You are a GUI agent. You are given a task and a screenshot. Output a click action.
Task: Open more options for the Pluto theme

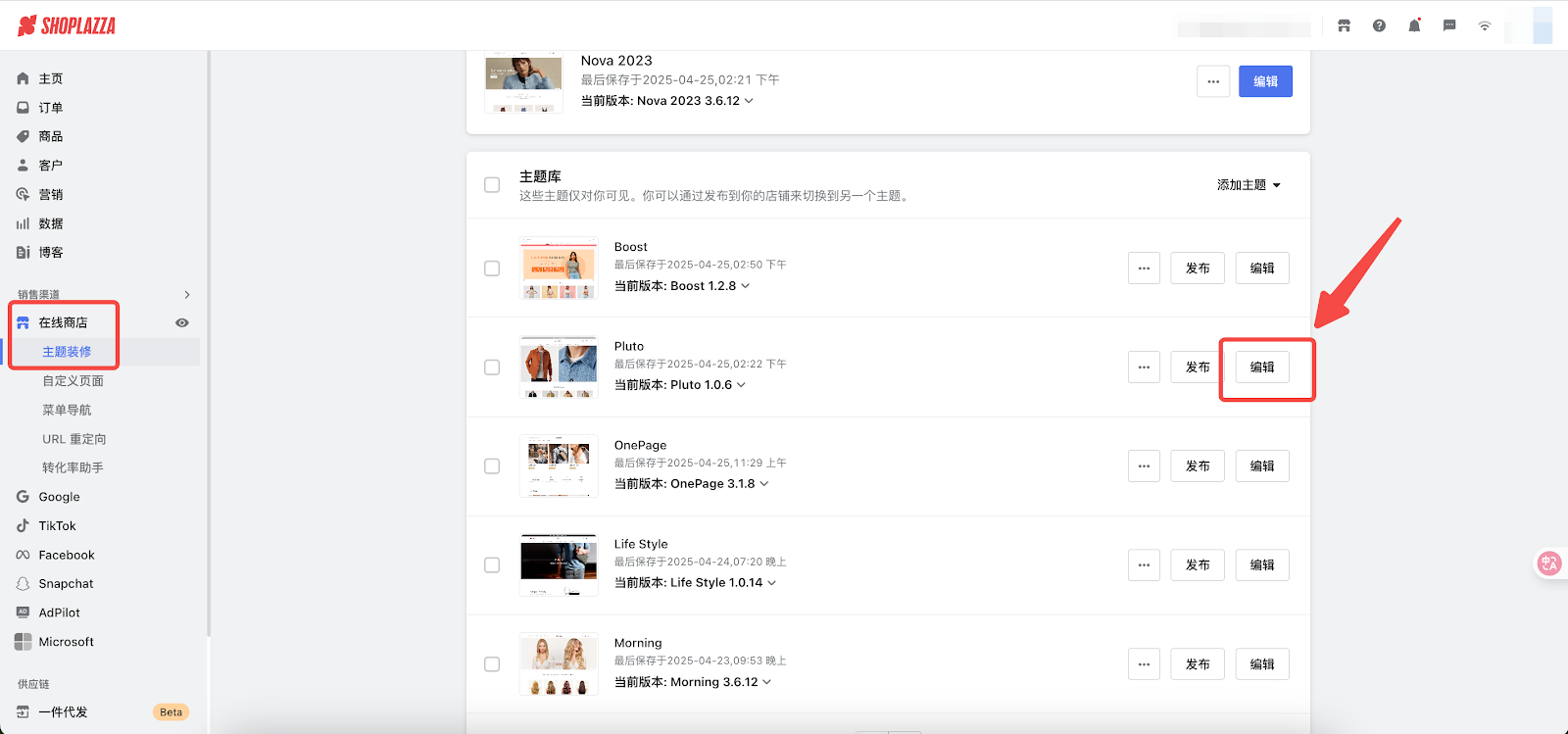(1144, 367)
